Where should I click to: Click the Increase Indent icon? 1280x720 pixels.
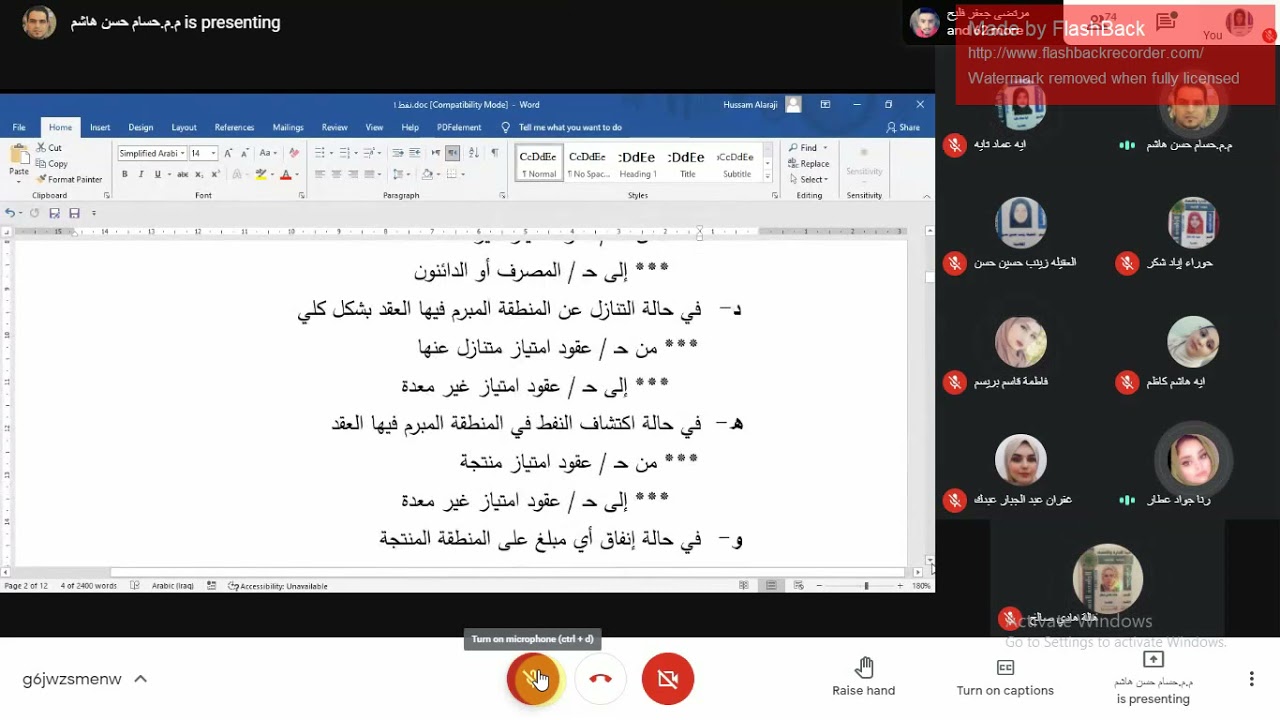[x=414, y=153]
